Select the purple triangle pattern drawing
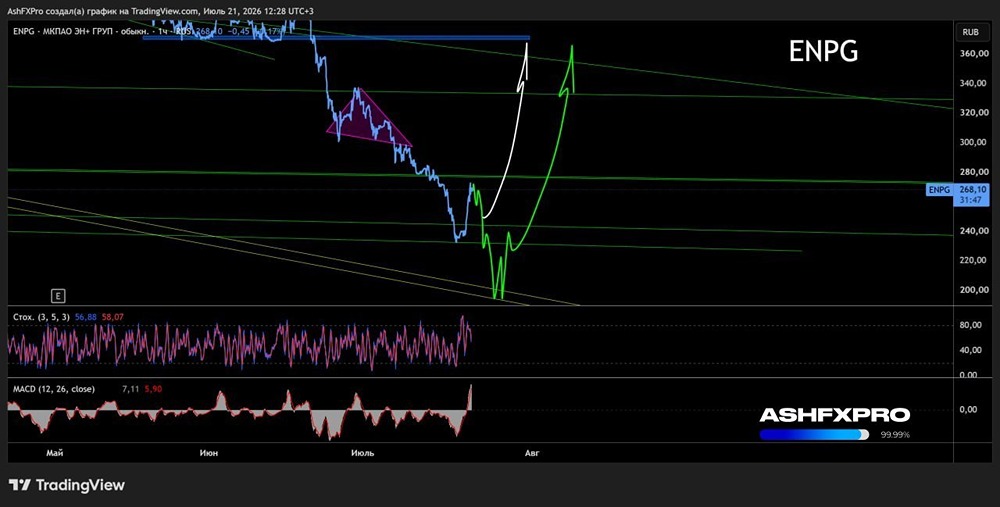 (x=366, y=120)
